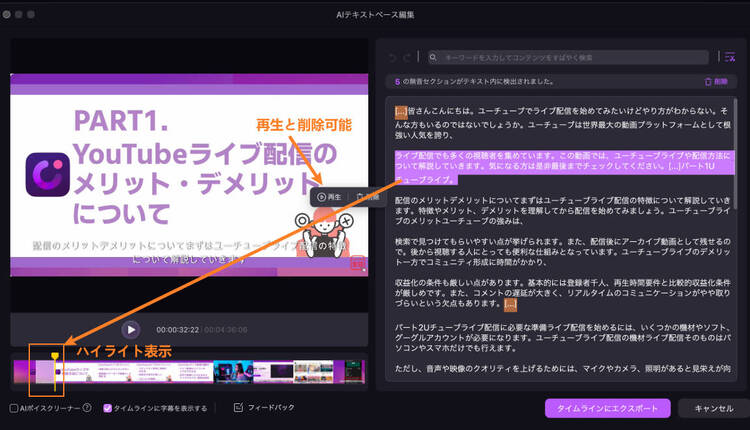This screenshot has height=430, width=750.
Task: Click the paragraph starting パート2Uチューブライブ配信
Action: tap(563, 338)
